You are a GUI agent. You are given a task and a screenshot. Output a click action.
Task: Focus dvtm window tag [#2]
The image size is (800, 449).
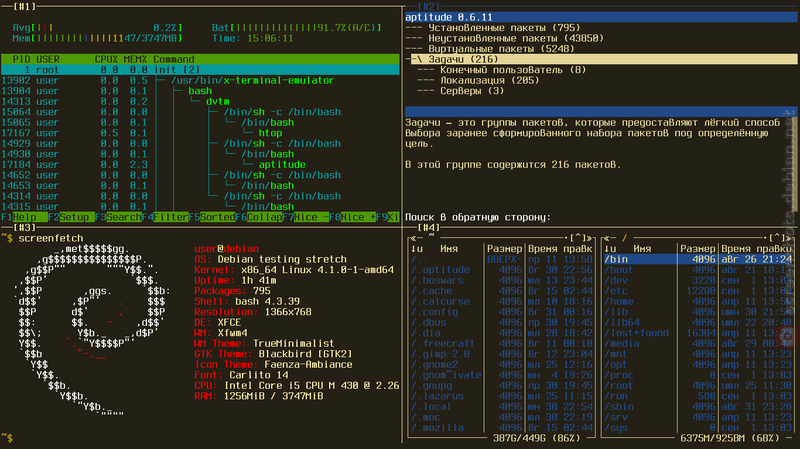coord(429,7)
